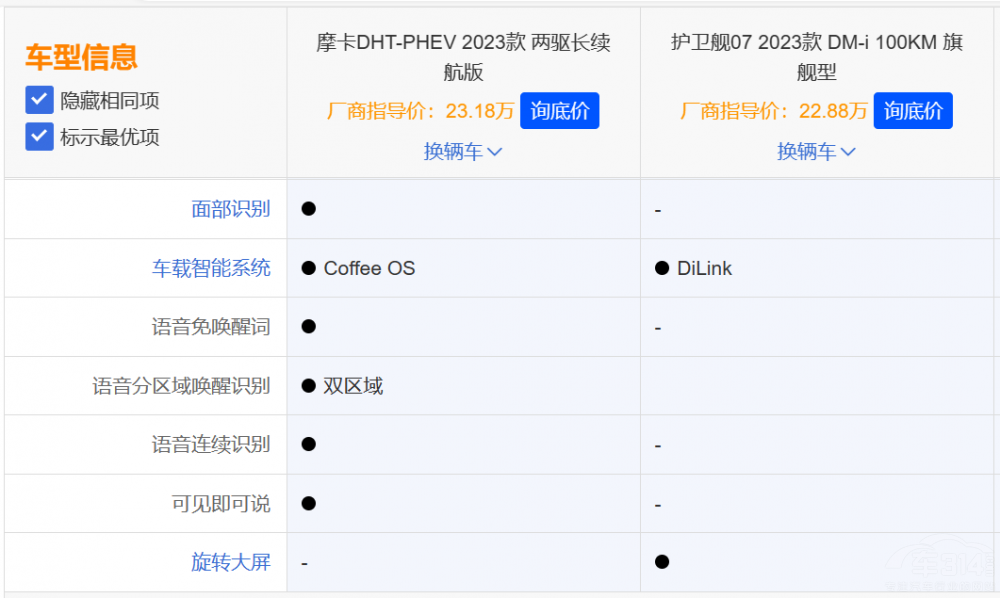This screenshot has height=598, width=1000.
Task: Toggle the 标示最优项 checkbox
Action: (40, 137)
